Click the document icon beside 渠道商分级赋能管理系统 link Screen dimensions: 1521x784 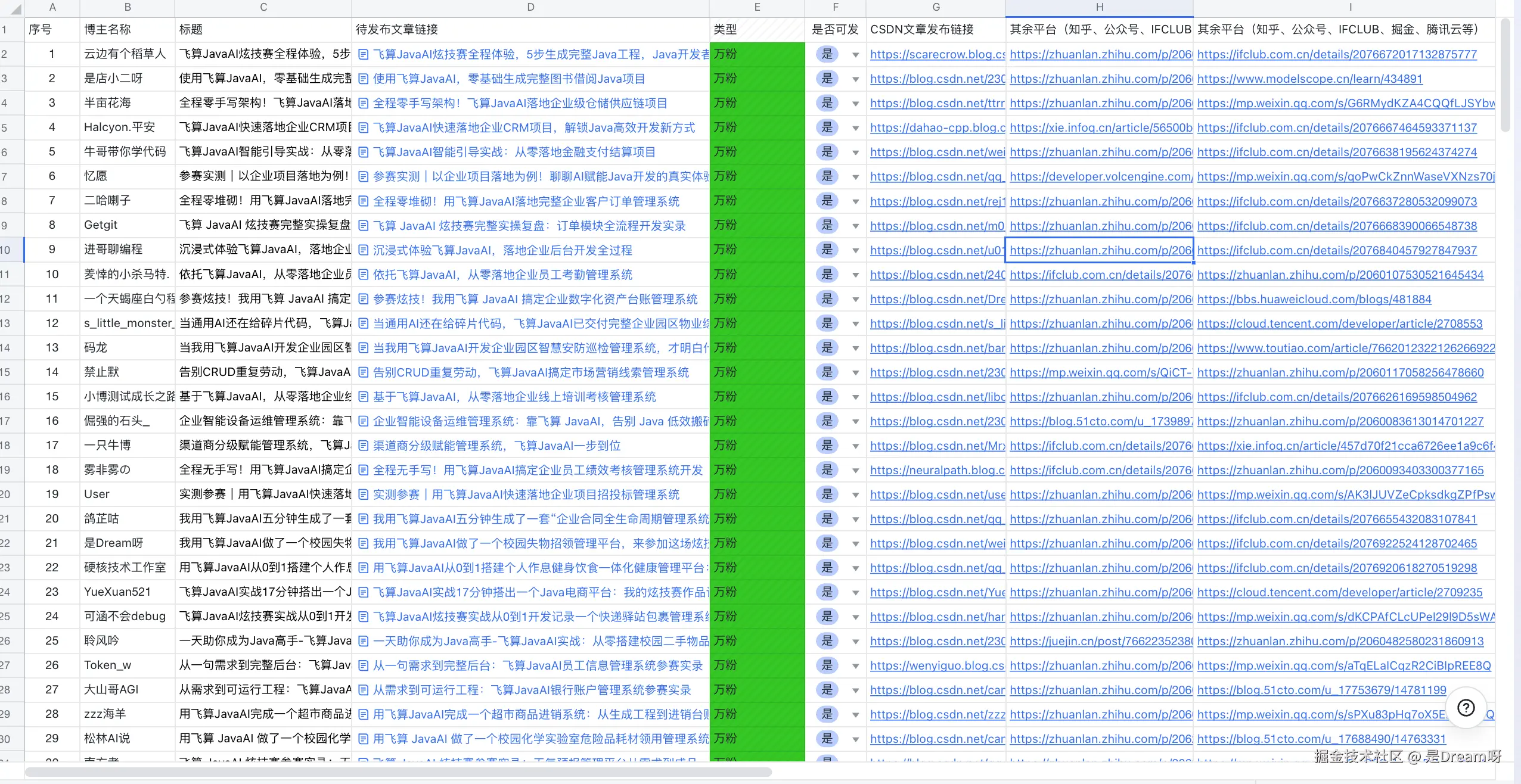tap(363, 446)
